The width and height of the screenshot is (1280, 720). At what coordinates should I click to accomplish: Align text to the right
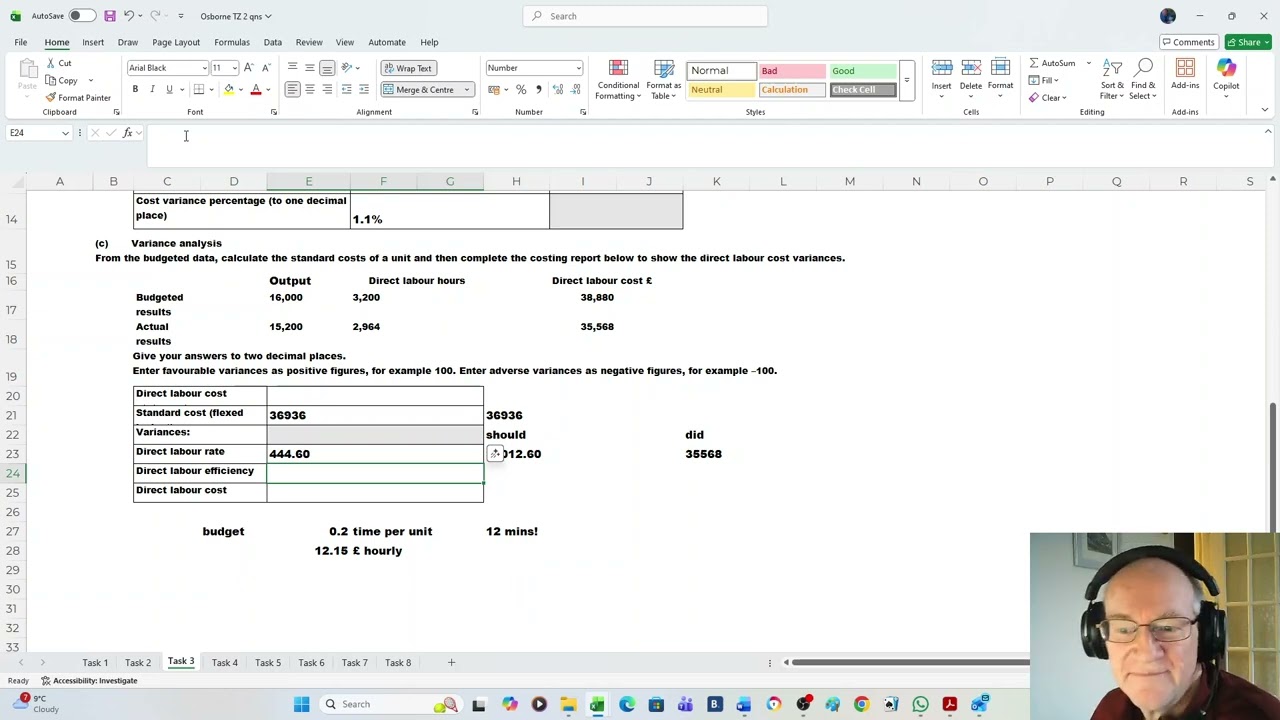(x=327, y=90)
